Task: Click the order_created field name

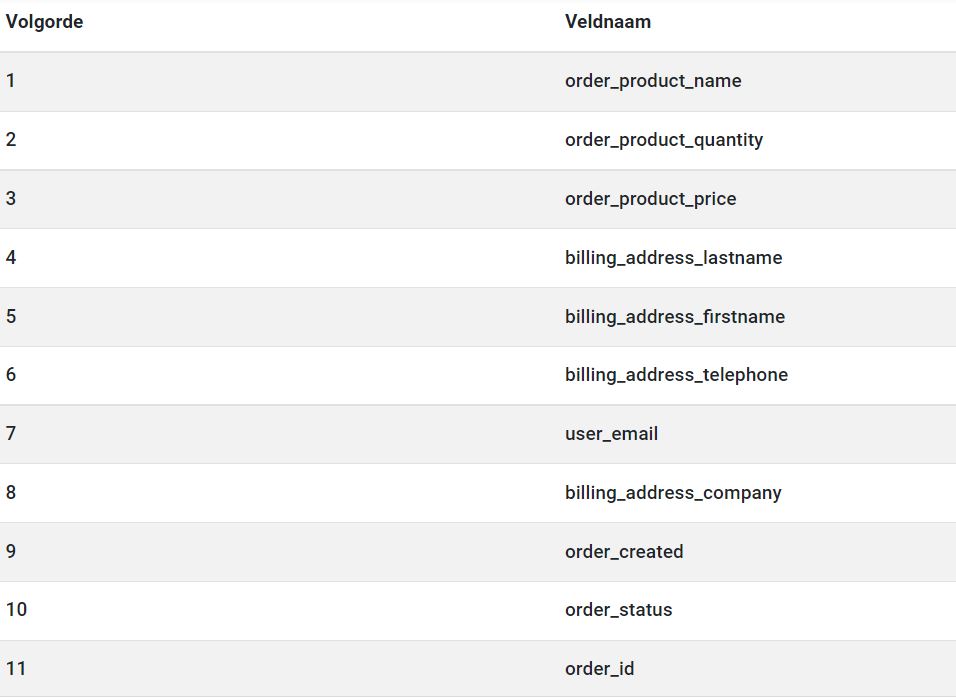Action: 624,552
